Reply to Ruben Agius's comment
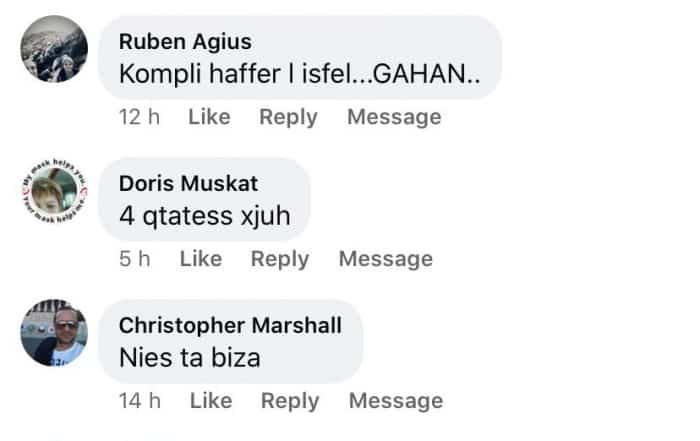 point(288,117)
